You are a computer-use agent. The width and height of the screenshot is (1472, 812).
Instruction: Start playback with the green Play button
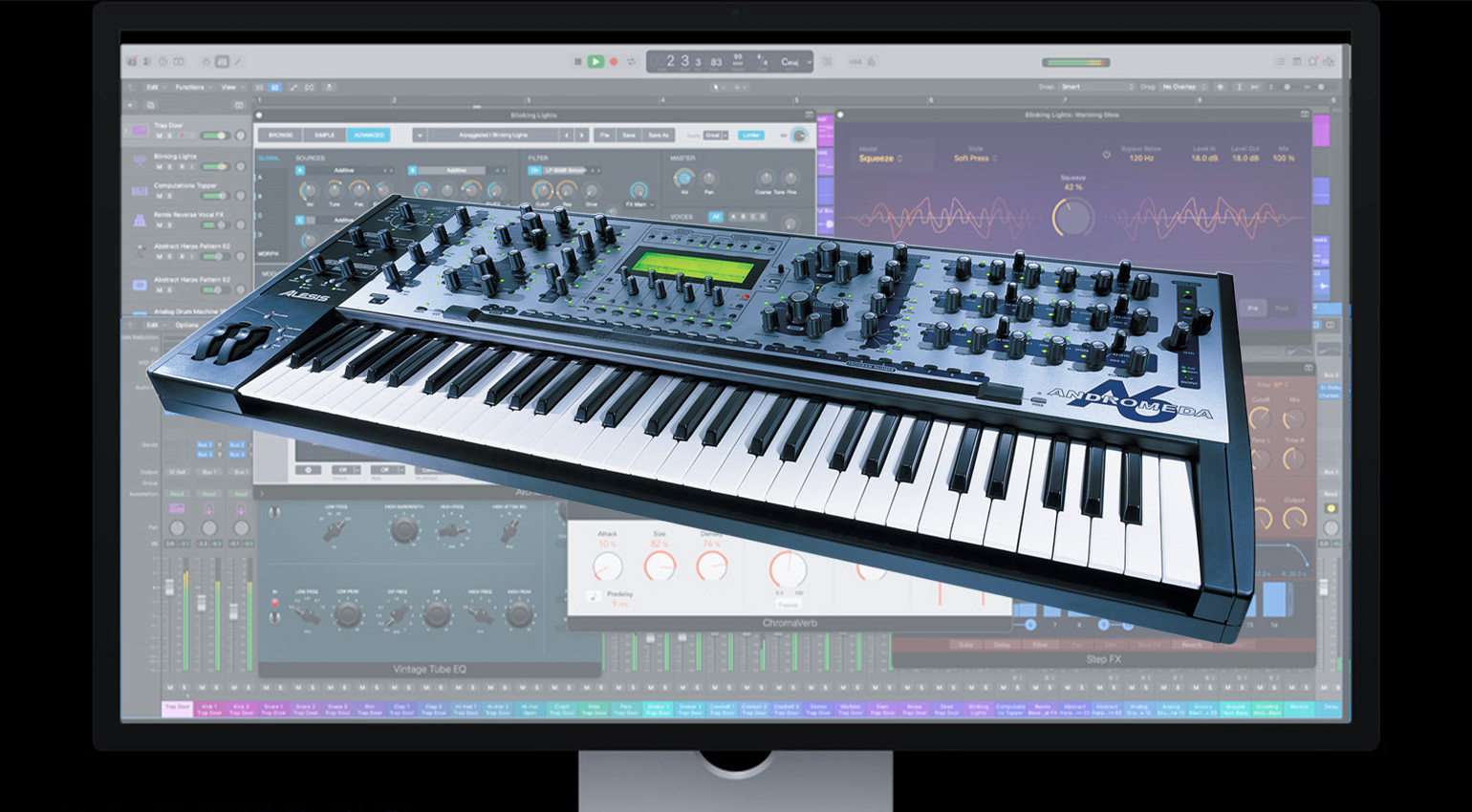(x=595, y=61)
